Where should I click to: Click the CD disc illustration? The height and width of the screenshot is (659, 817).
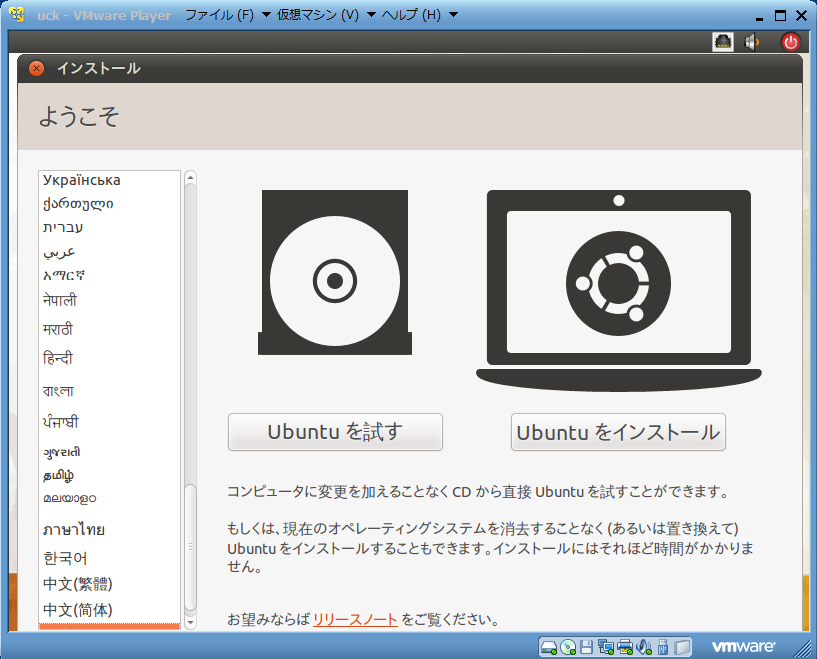335,272
